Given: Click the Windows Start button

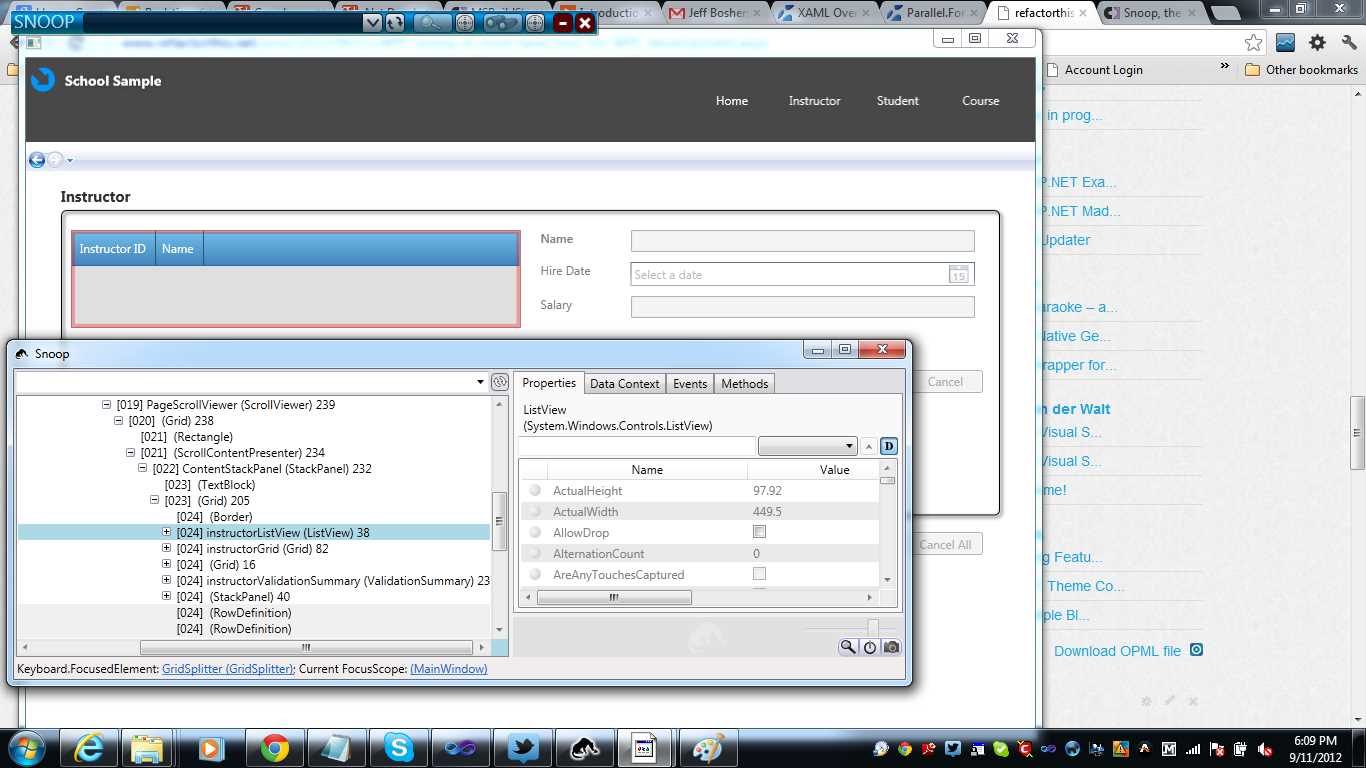Looking at the screenshot, I should [x=24, y=748].
